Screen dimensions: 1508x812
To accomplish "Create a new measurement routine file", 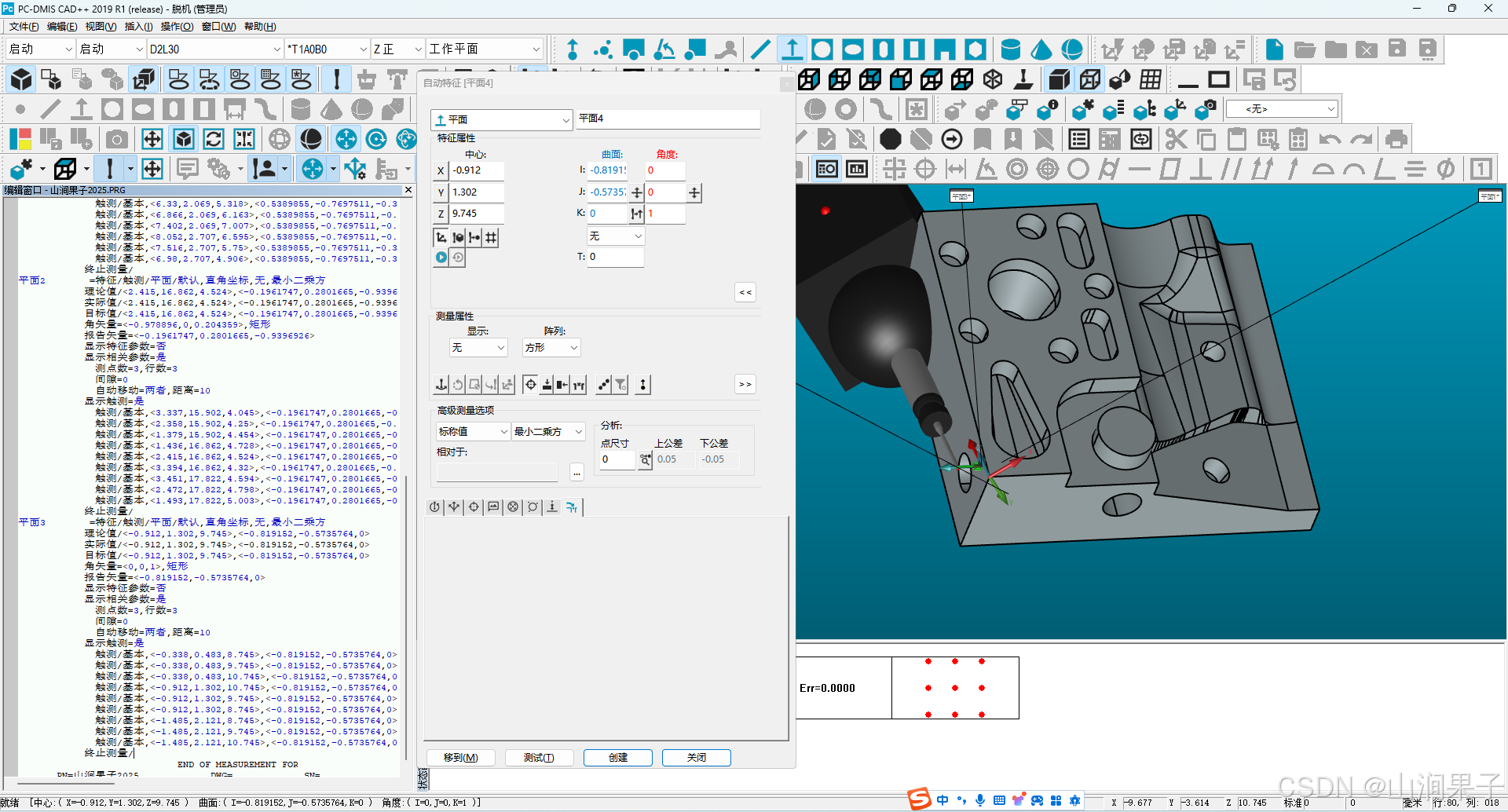I will tap(1275, 49).
